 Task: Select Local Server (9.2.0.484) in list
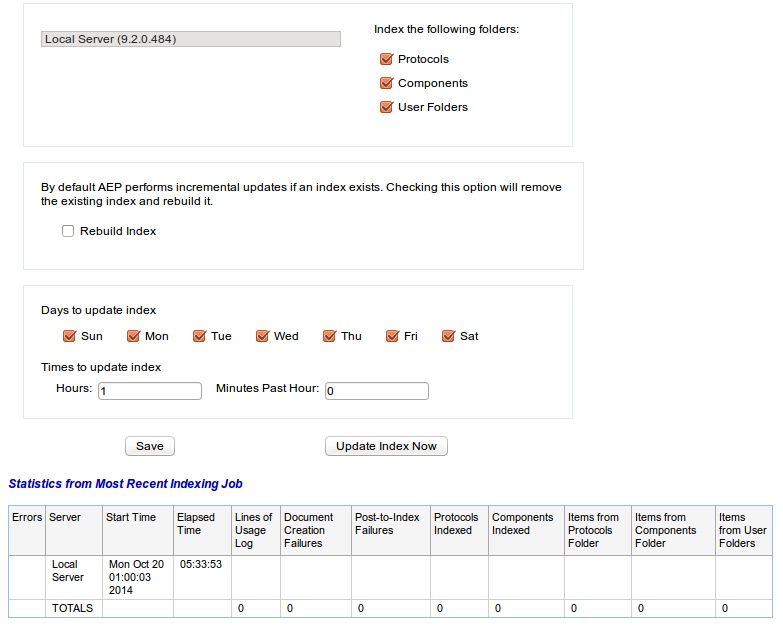point(191,40)
